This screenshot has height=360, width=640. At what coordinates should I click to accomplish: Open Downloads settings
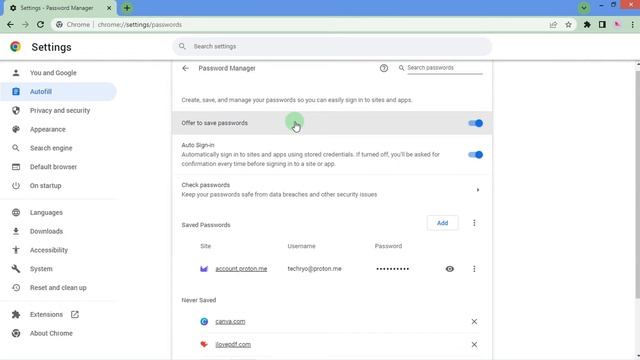[x=46, y=231]
